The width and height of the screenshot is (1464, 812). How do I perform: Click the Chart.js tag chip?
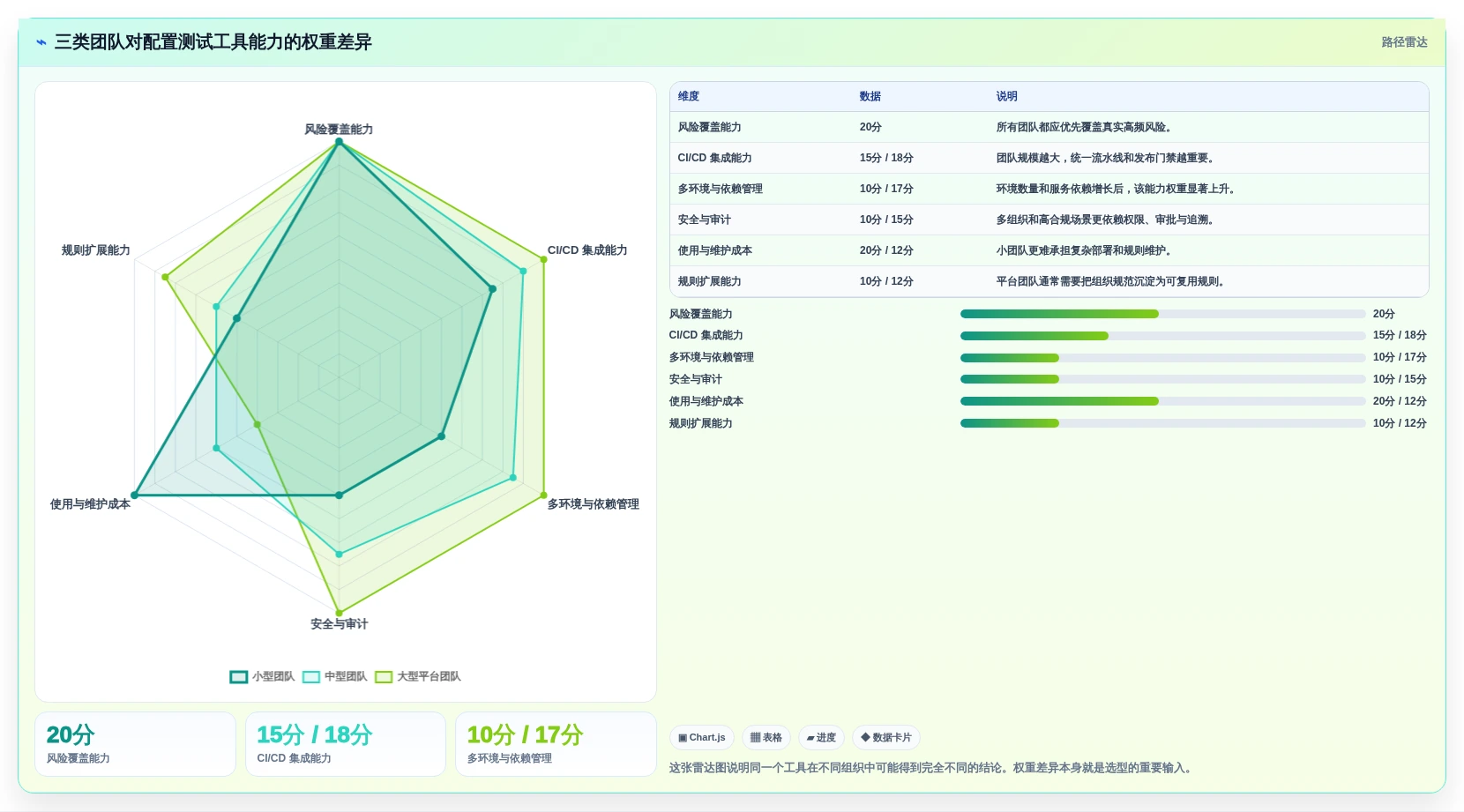(702, 738)
